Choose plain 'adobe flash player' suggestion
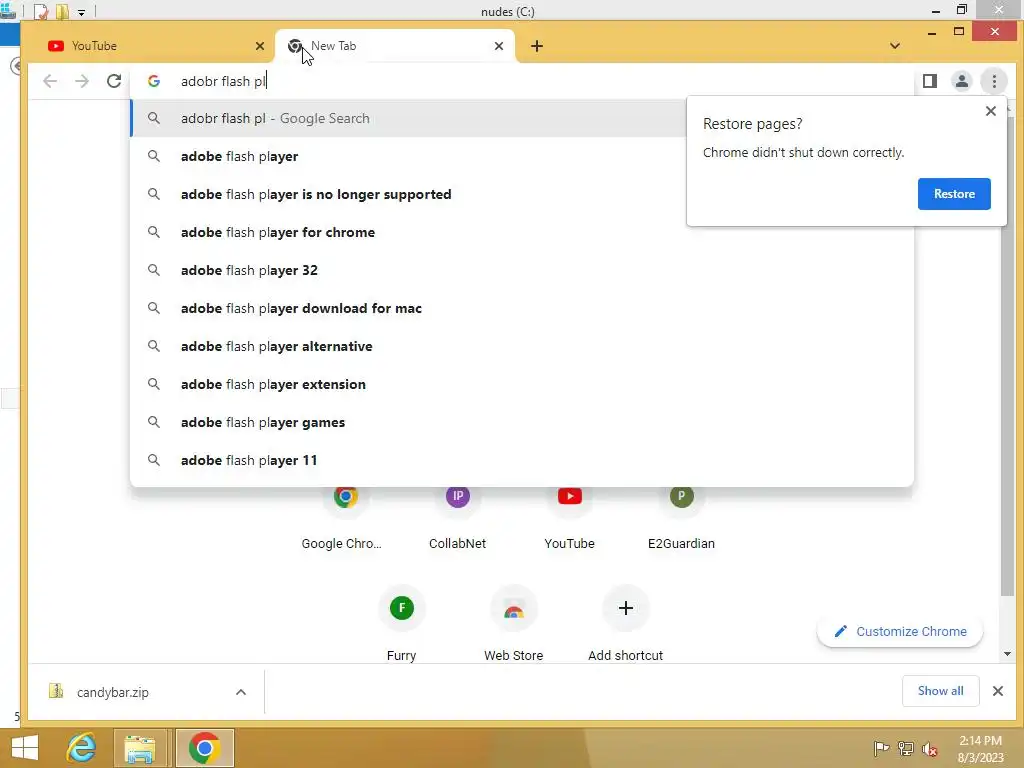 pyautogui.click(x=522, y=156)
